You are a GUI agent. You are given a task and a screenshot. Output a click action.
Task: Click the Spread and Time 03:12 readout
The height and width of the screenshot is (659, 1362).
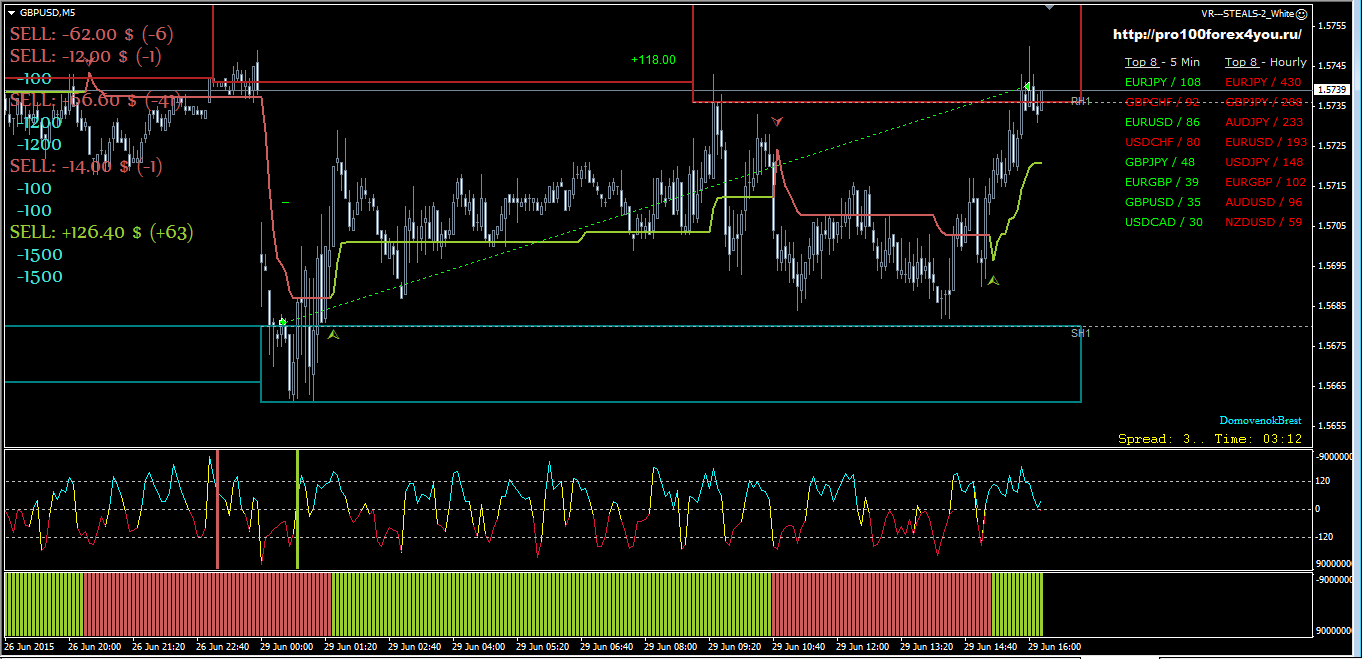click(x=1210, y=438)
